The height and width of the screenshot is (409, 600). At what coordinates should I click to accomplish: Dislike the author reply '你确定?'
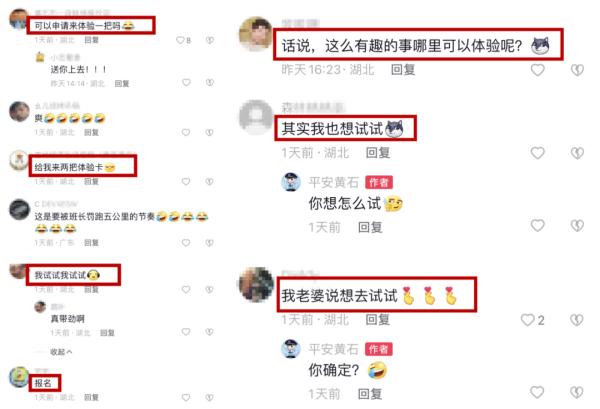pos(577,392)
